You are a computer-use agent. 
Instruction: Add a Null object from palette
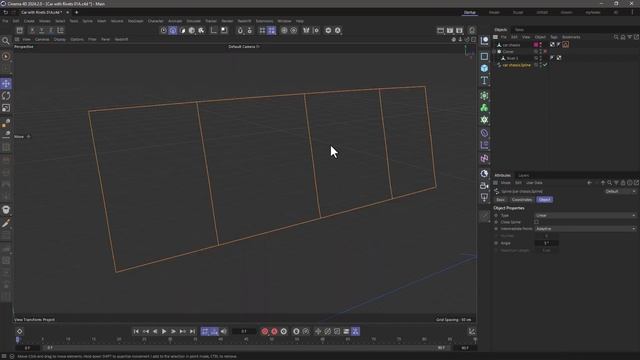484,40
